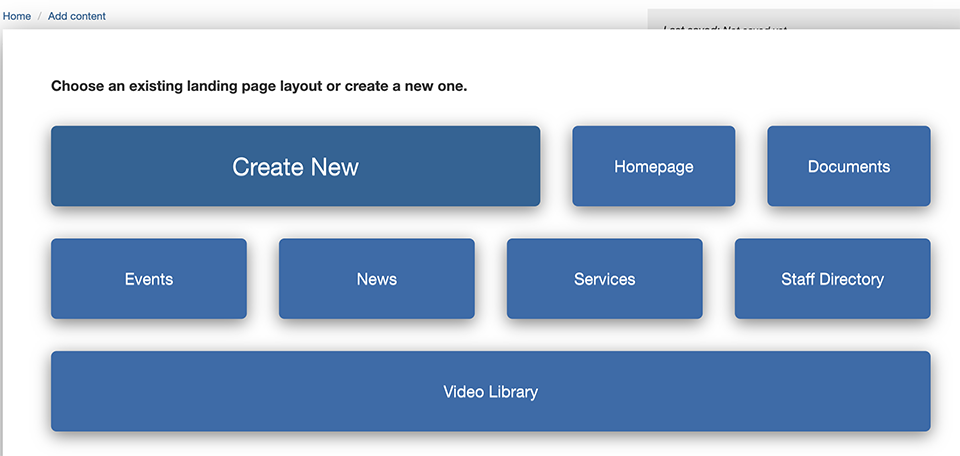
Task: Choose the Homepage landing page layout
Action: (x=653, y=166)
